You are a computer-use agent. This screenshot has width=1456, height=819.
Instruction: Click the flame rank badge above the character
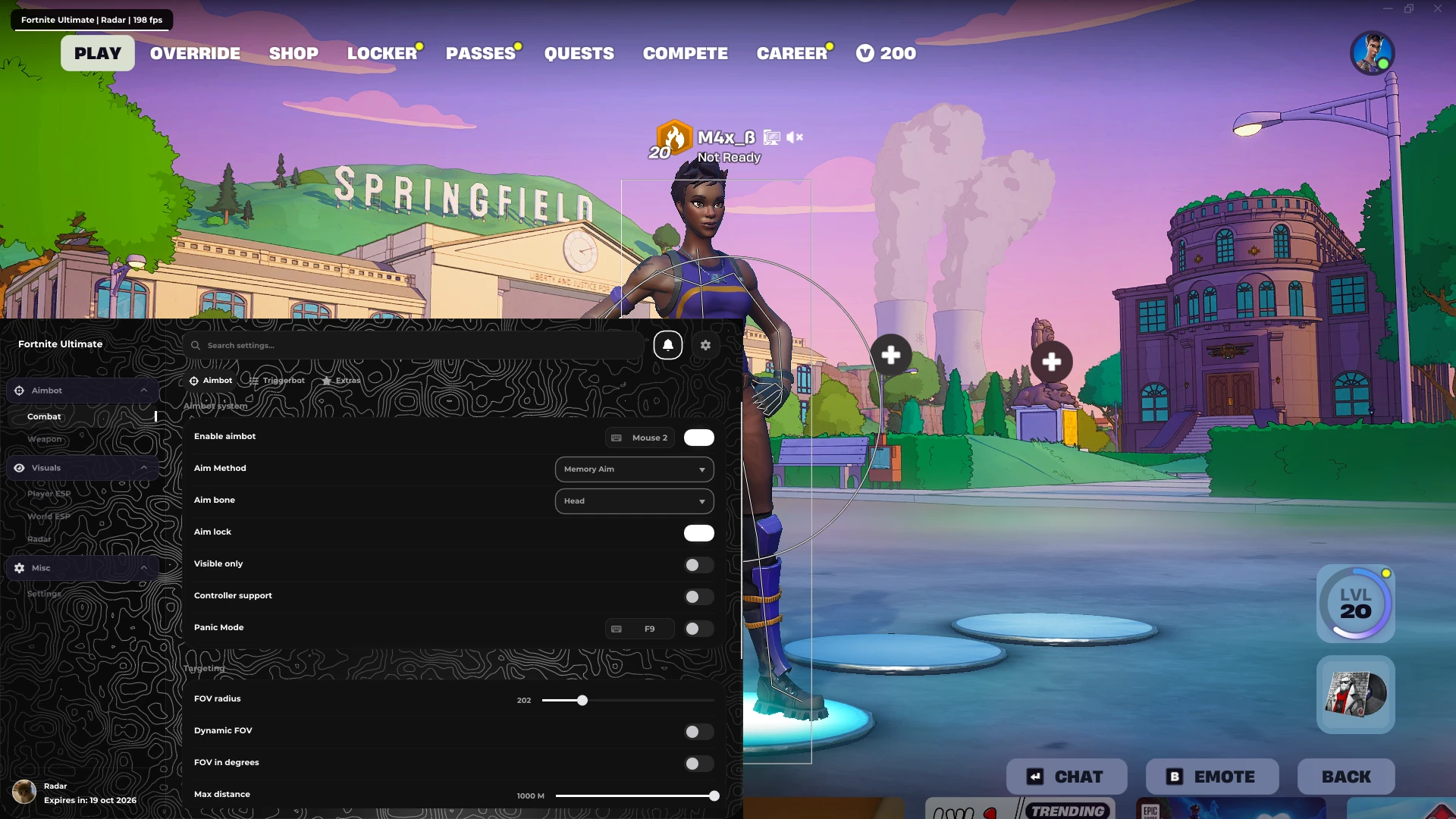(673, 137)
